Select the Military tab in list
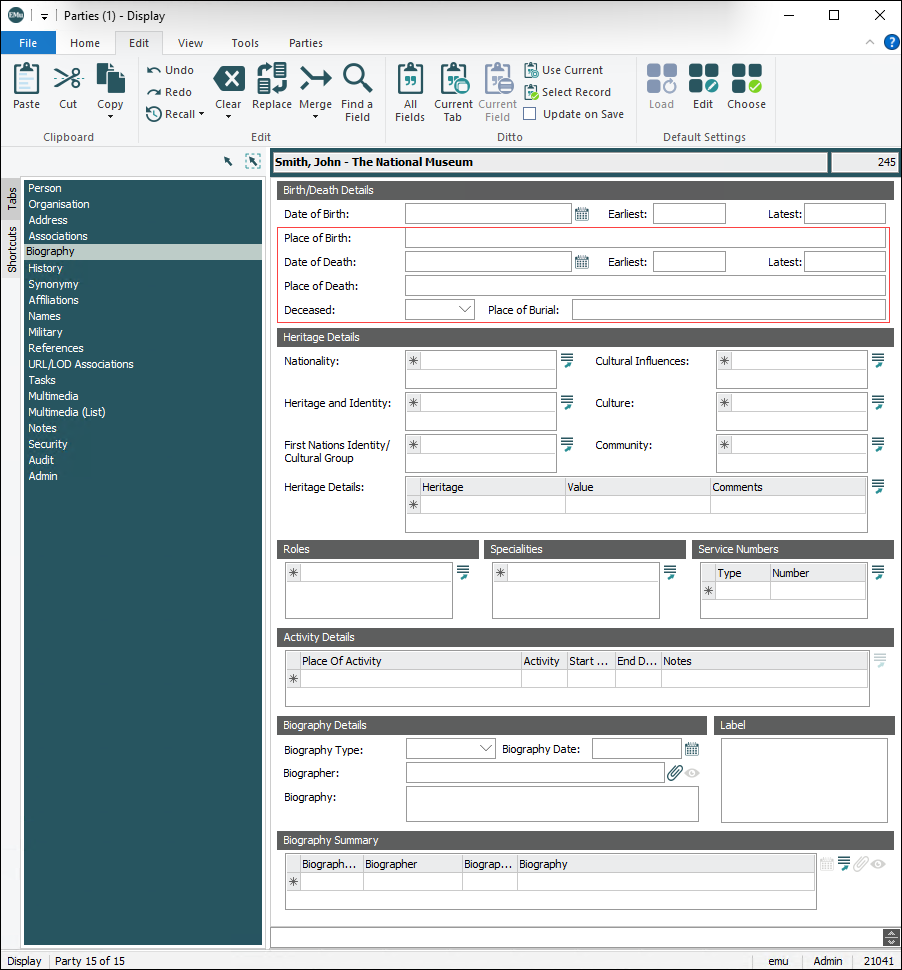Image resolution: width=902 pixels, height=970 pixels. pyautogui.click(x=45, y=332)
